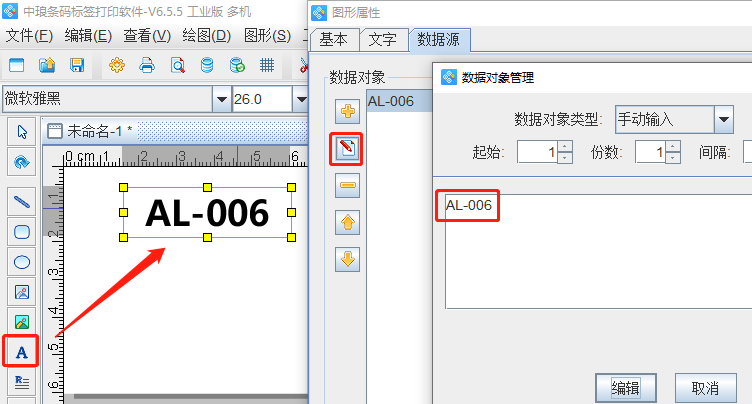Screen dimensions: 752x404
Task: Expand the 手动输入 data type dropdown
Action: tap(724, 119)
